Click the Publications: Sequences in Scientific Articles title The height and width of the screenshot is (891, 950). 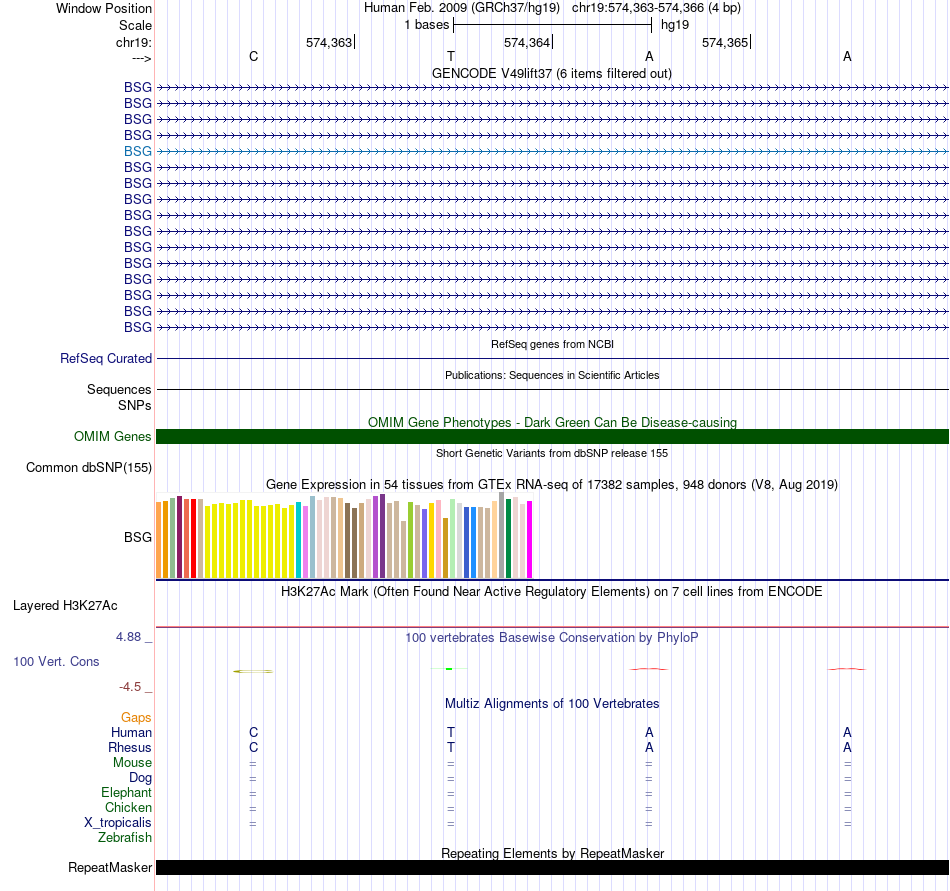coord(552,375)
